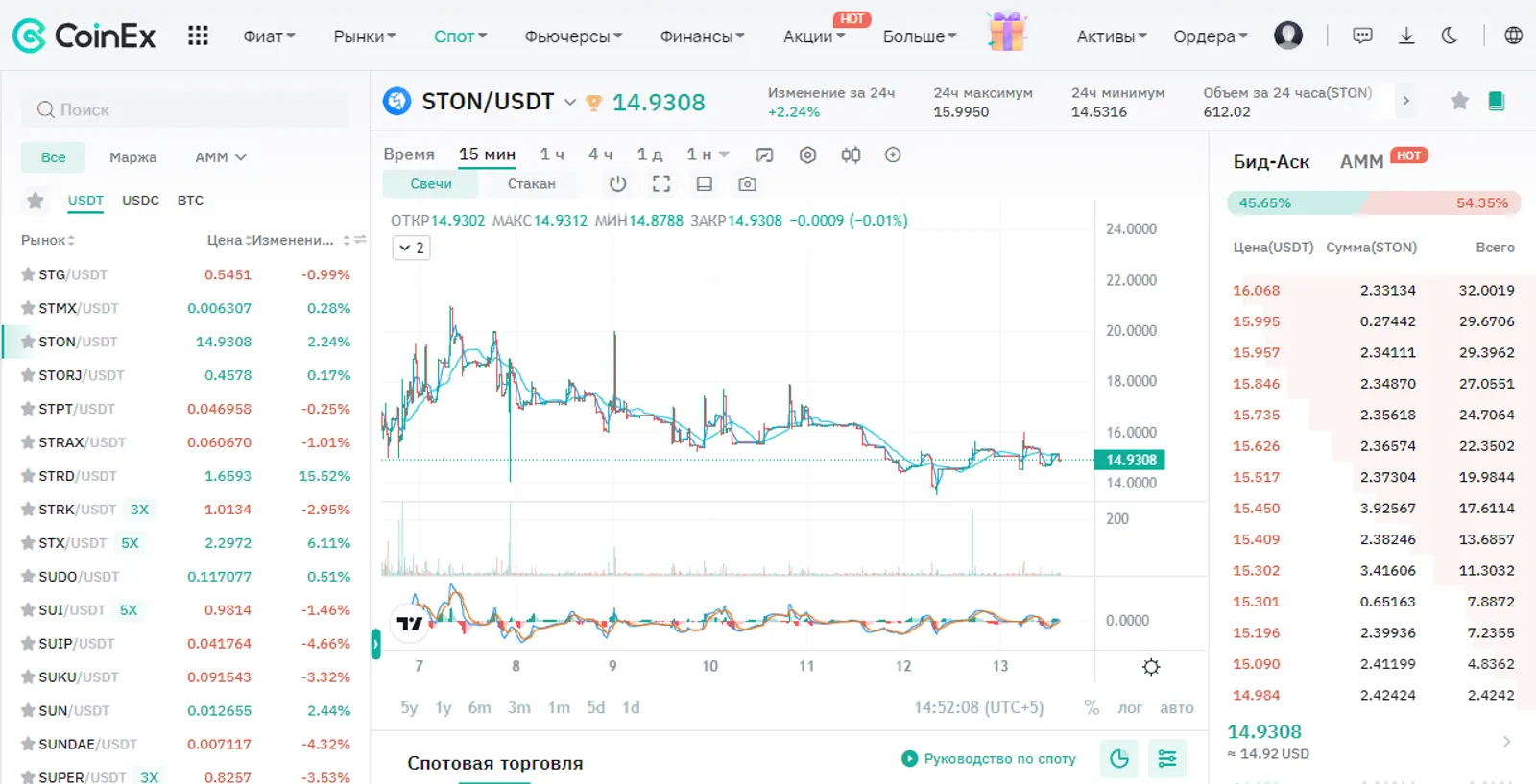This screenshot has height=784, width=1536.
Task: Show more 24h stats arrow
Action: click(x=1405, y=101)
